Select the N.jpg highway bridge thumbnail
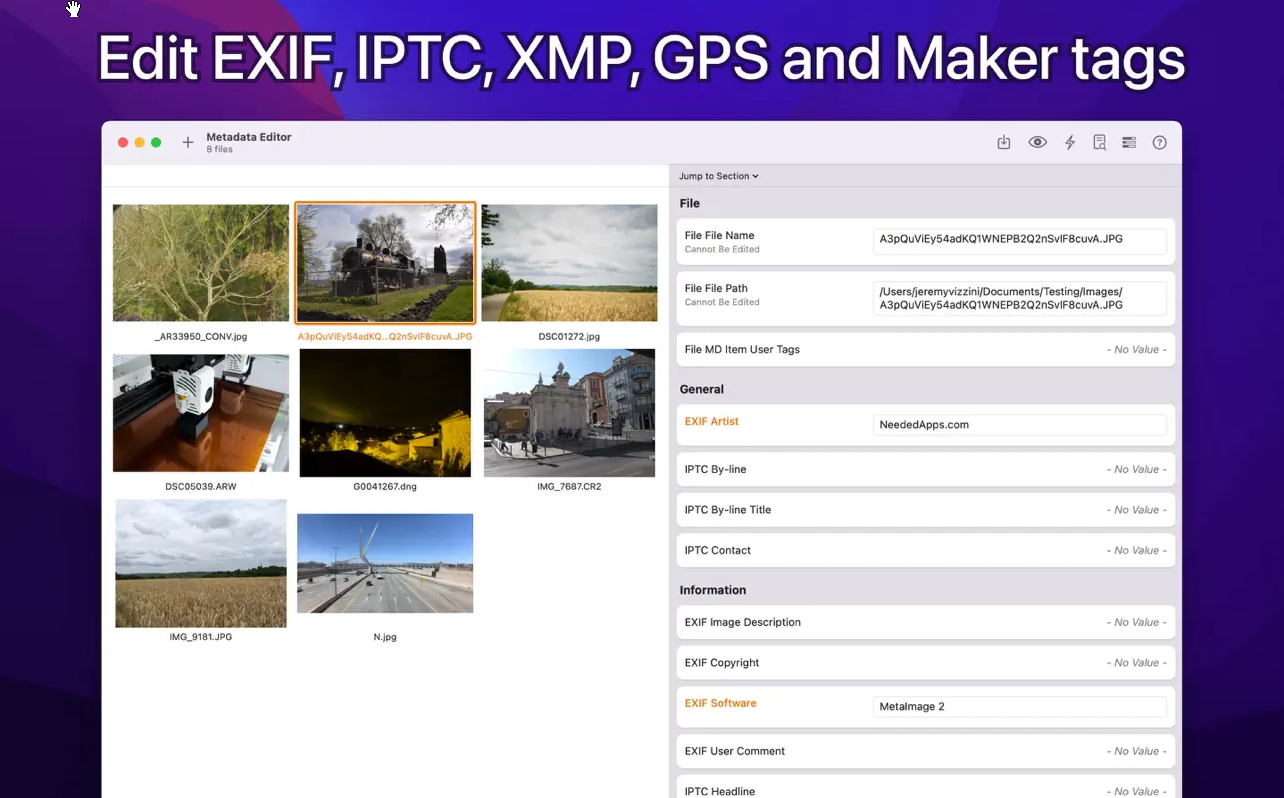The image size is (1284, 798). point(385,563)
